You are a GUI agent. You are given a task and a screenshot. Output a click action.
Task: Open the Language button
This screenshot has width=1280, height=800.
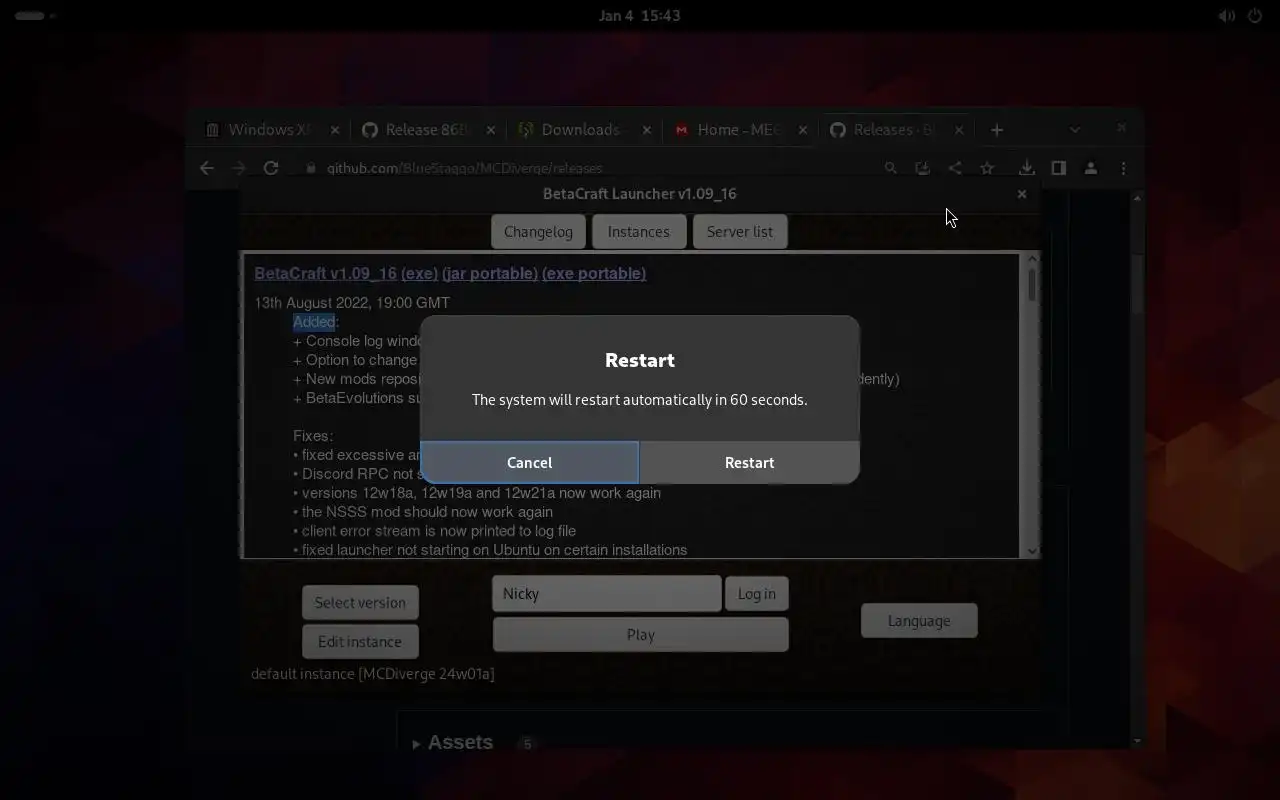click(919, 620)
